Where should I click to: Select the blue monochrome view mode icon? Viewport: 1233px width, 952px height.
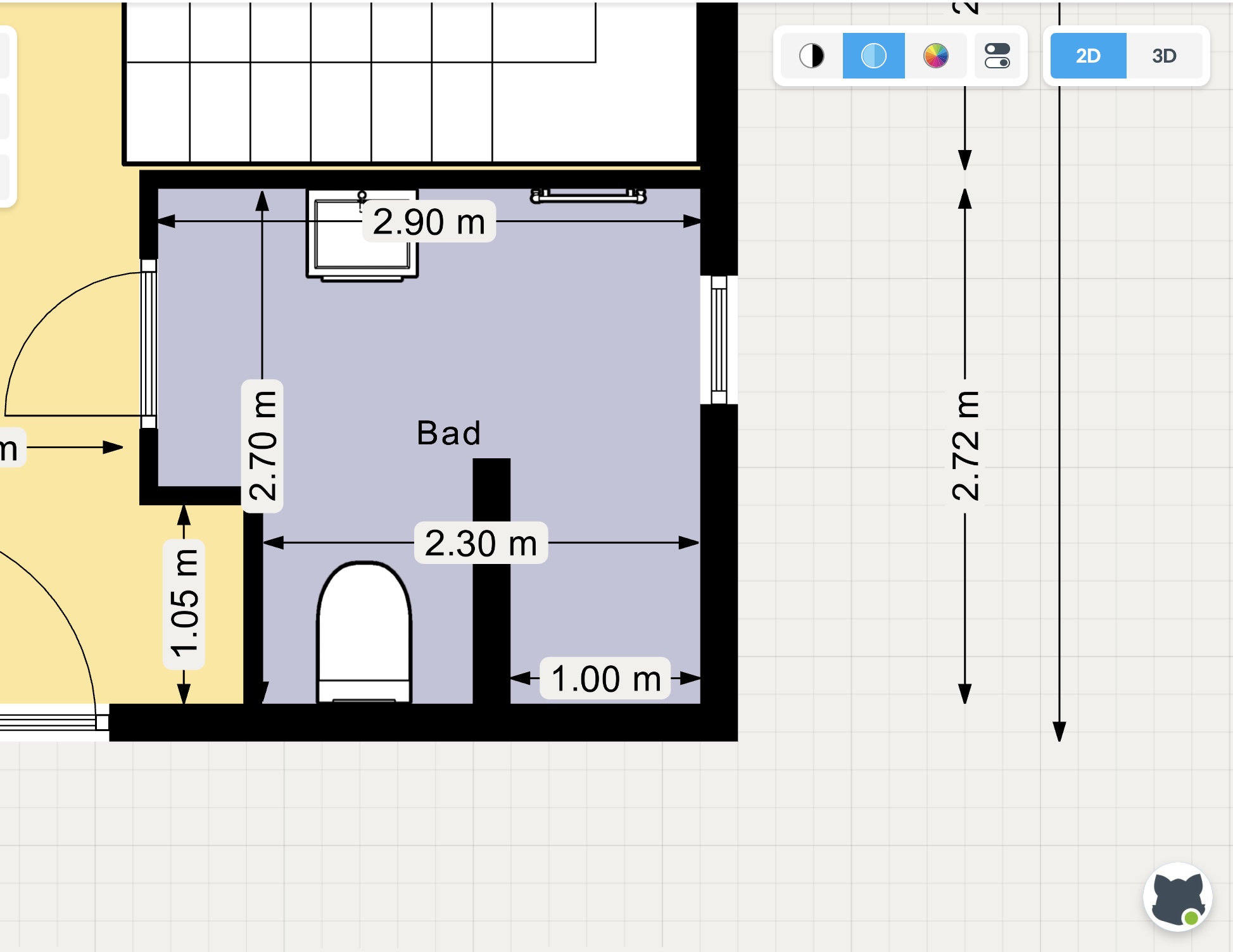click(x=873, y=56)
